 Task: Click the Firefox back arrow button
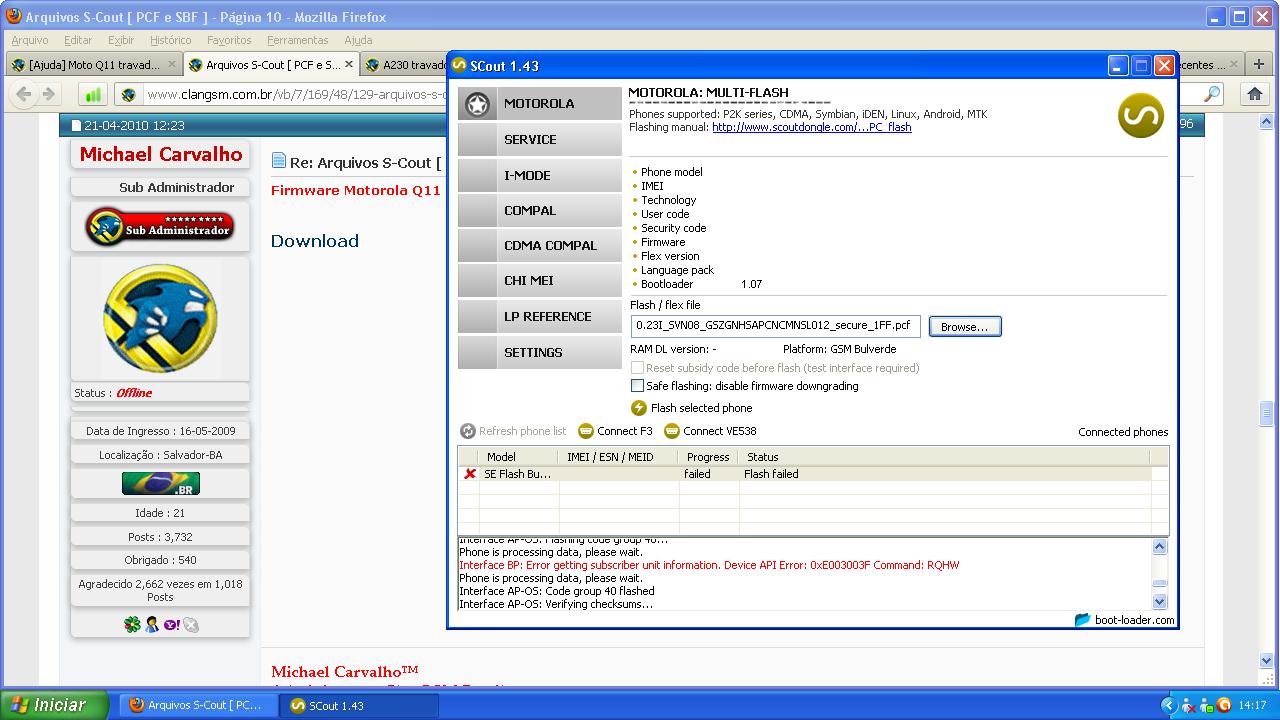click(x=24, y=94)
